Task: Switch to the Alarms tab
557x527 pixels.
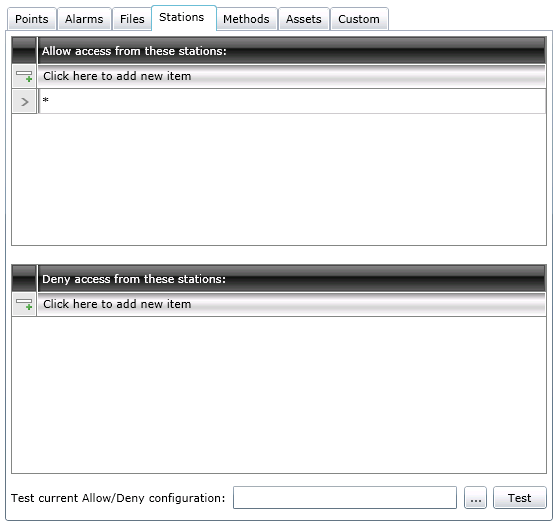Action: pyautogui.click(x=84, y=19)
